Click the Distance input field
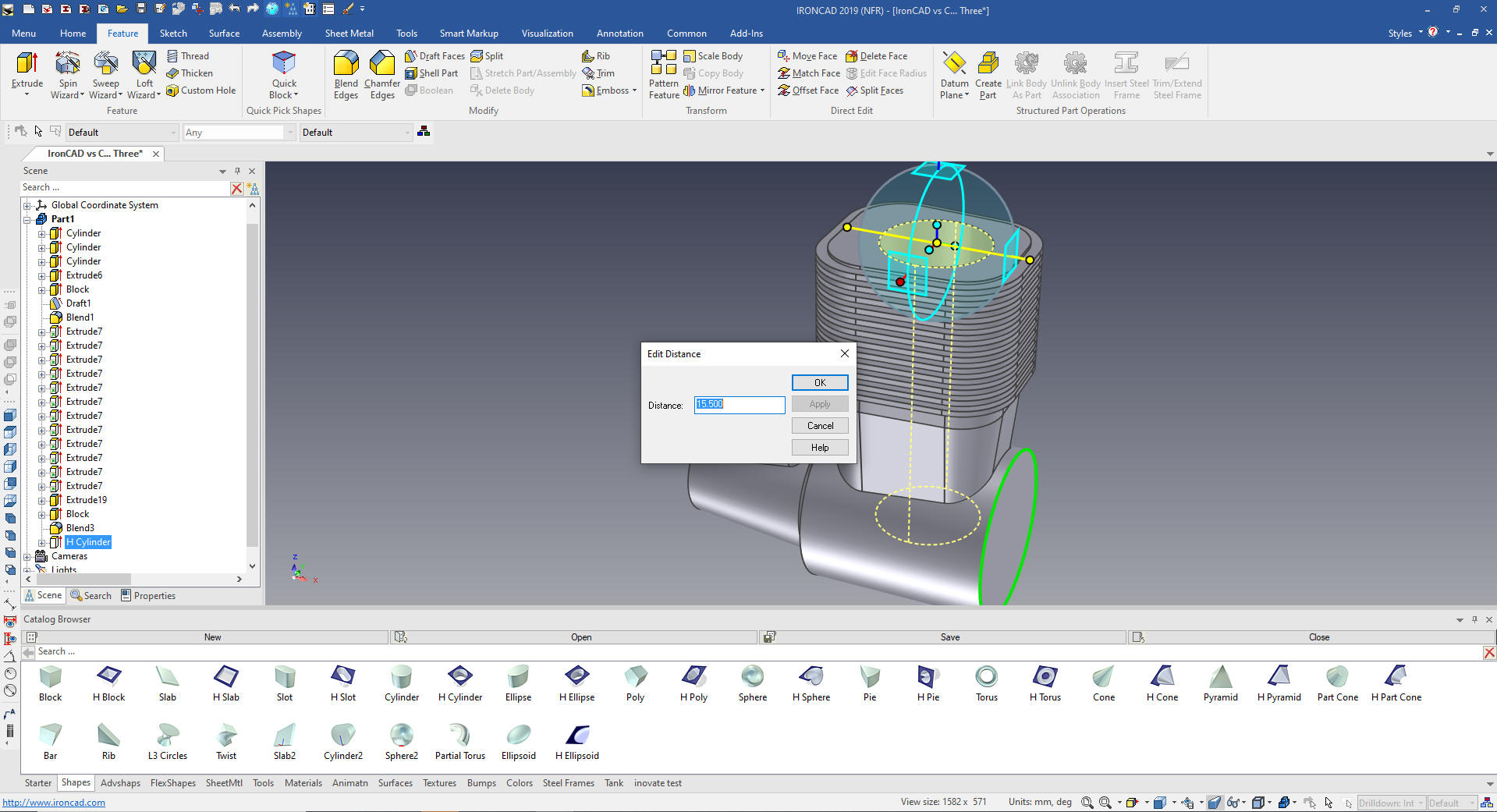This screenshot has height=812, width=1497. pyautogui.click(x=739, y=405)
